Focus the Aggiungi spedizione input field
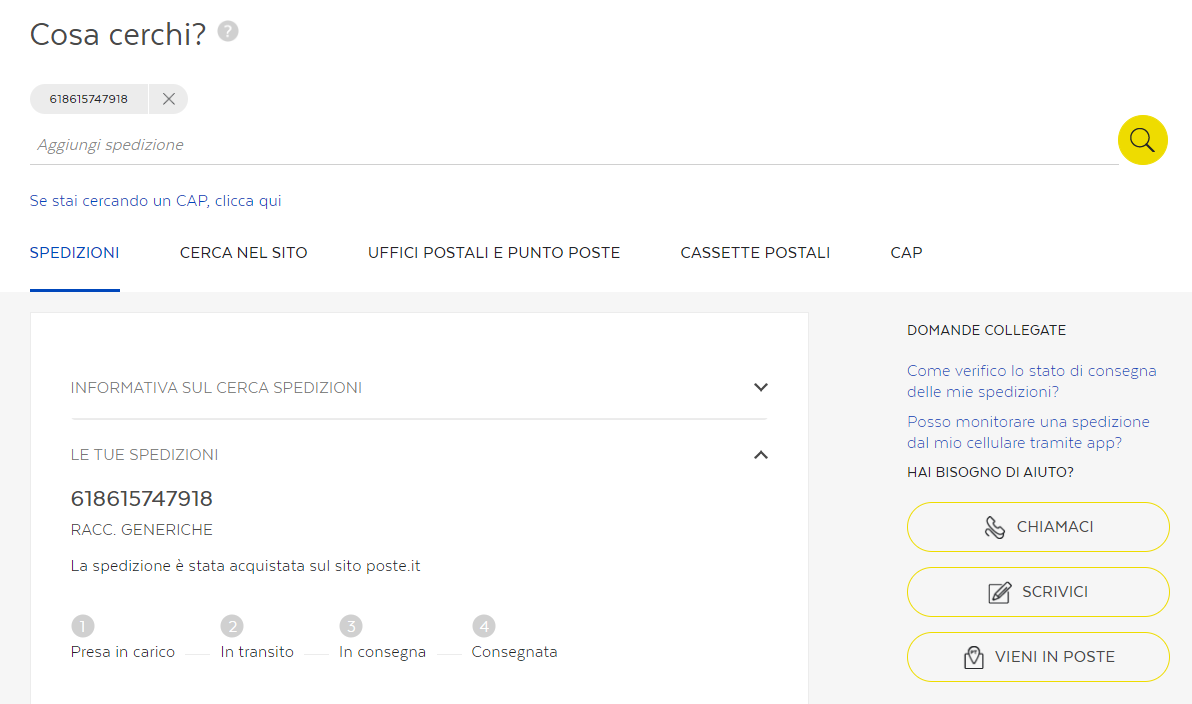 573,144
